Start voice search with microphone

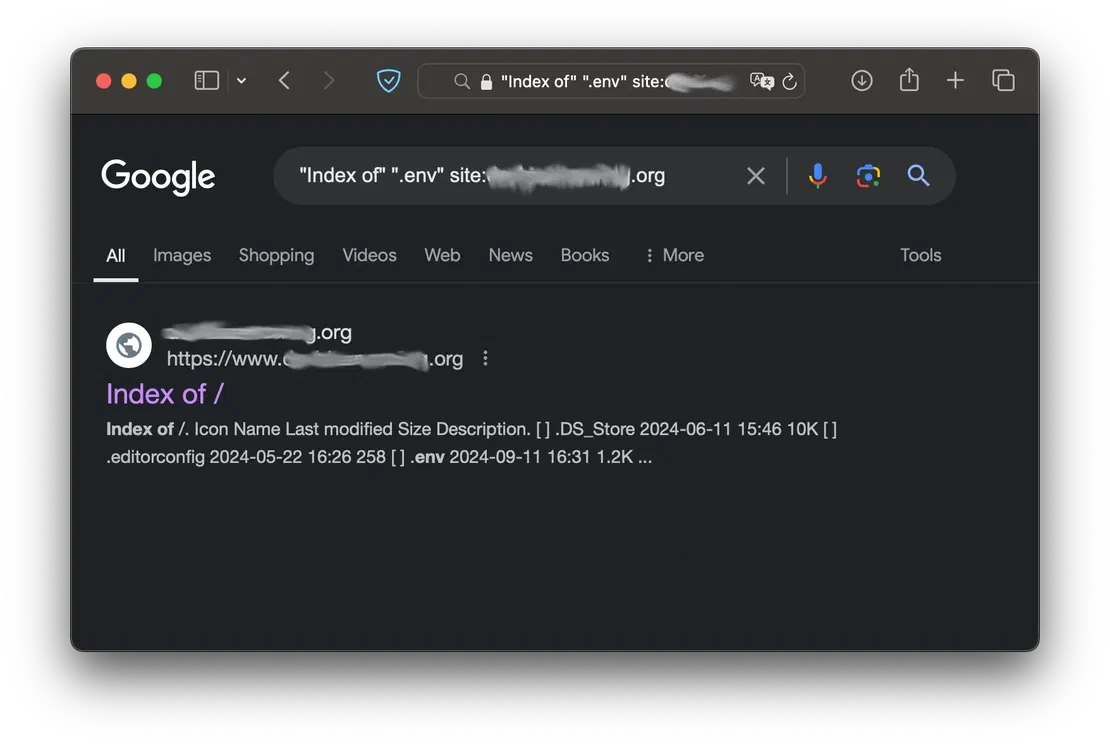tap(818, 176)
